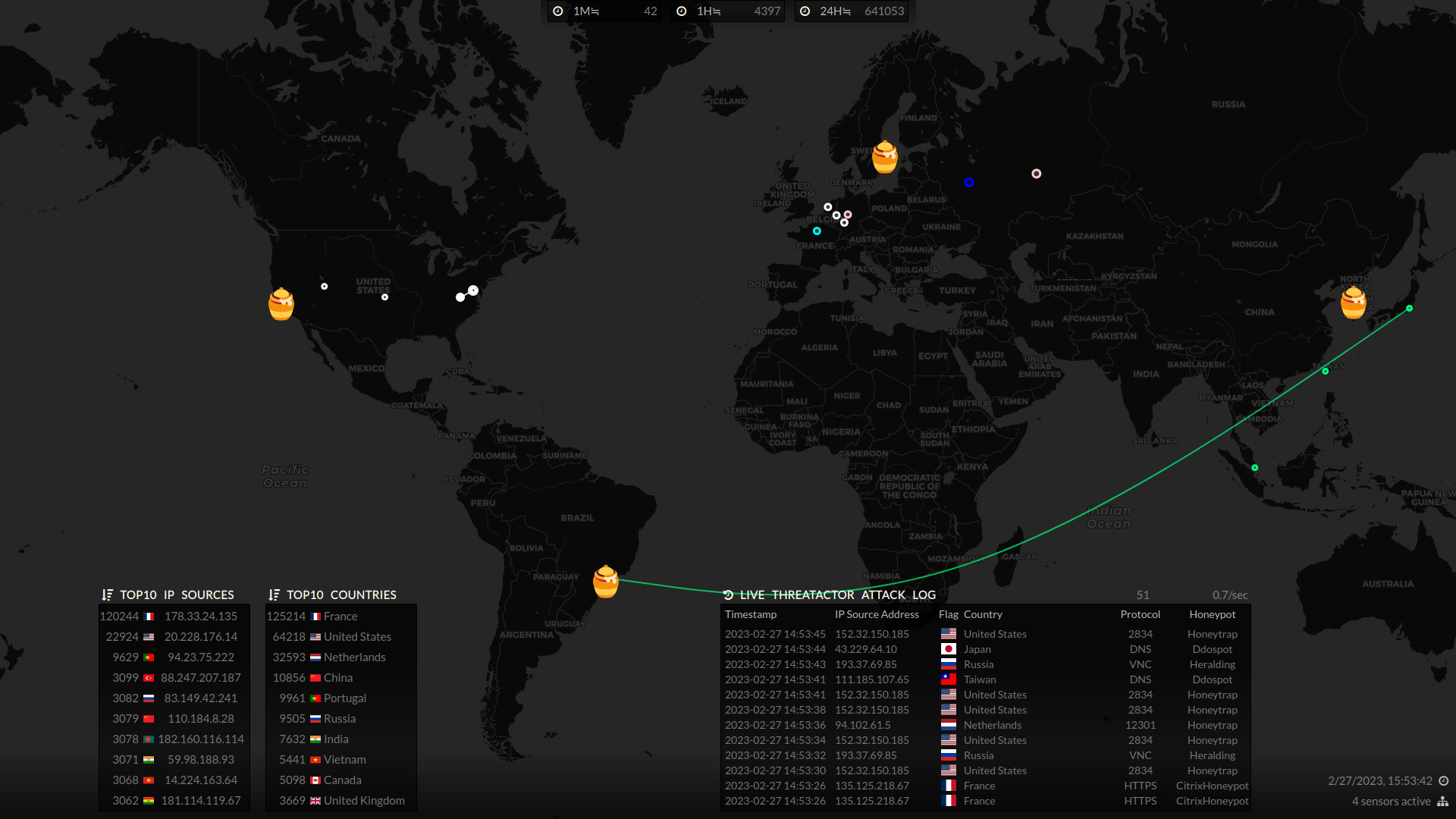Click the sort icon beside TOP10 COUNTRIES
Image resolution: width=1456 pixels, height=819 pixels.
point(274,595)
